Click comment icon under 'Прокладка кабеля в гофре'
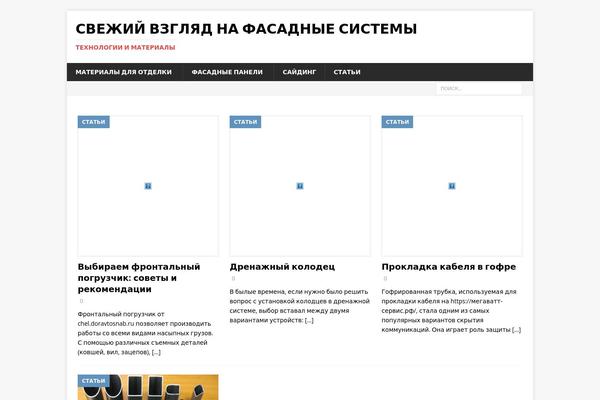This screenshot has width=600, height=400. coord(385,278)
